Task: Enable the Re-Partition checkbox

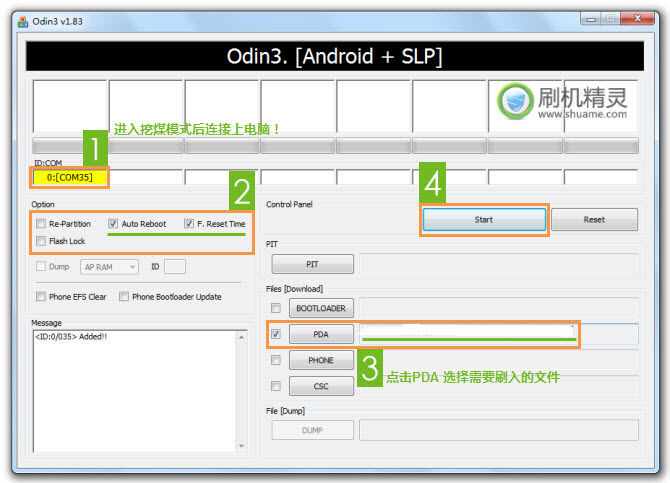Action: click(x=41, y=224)
